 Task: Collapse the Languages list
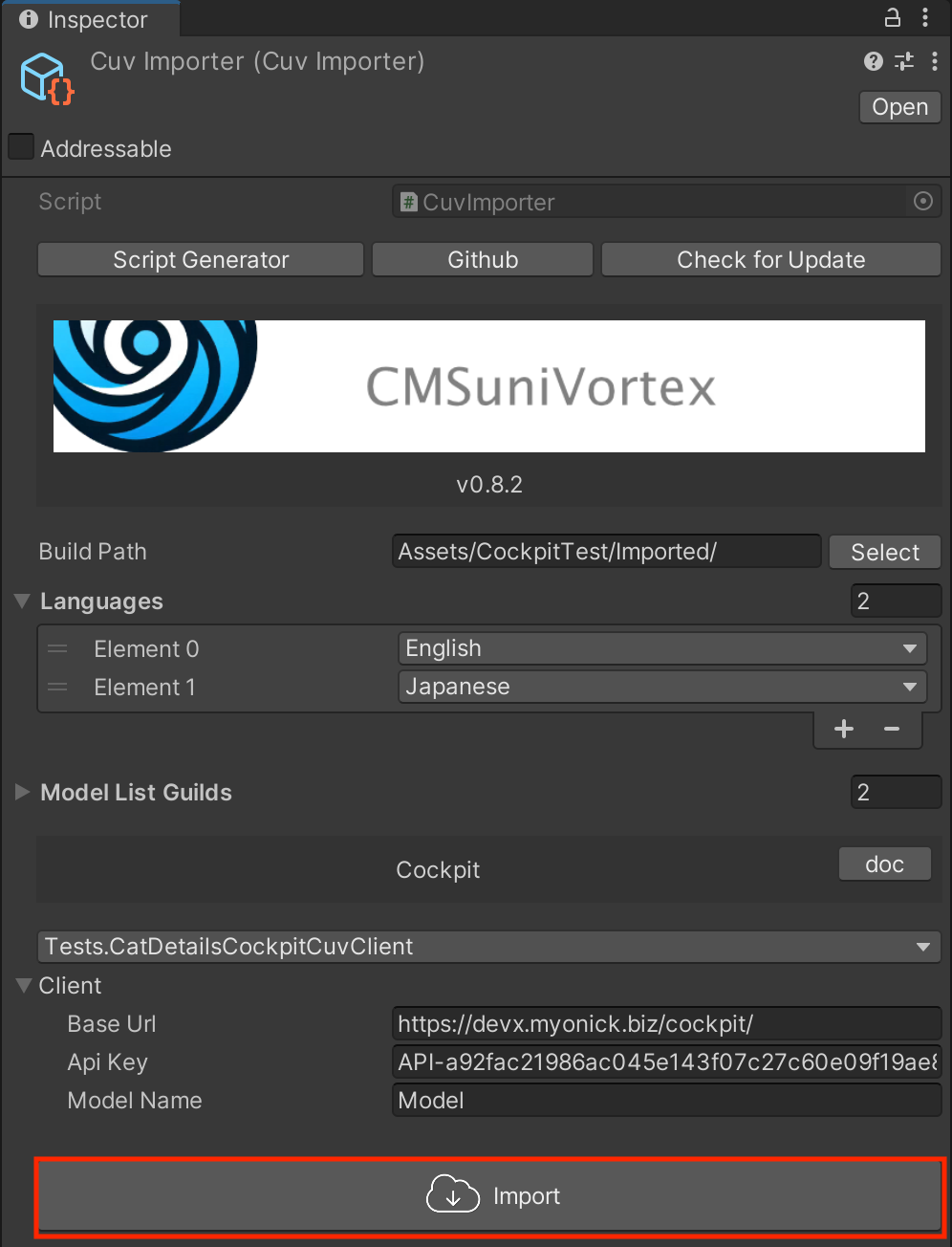(22, 602)
